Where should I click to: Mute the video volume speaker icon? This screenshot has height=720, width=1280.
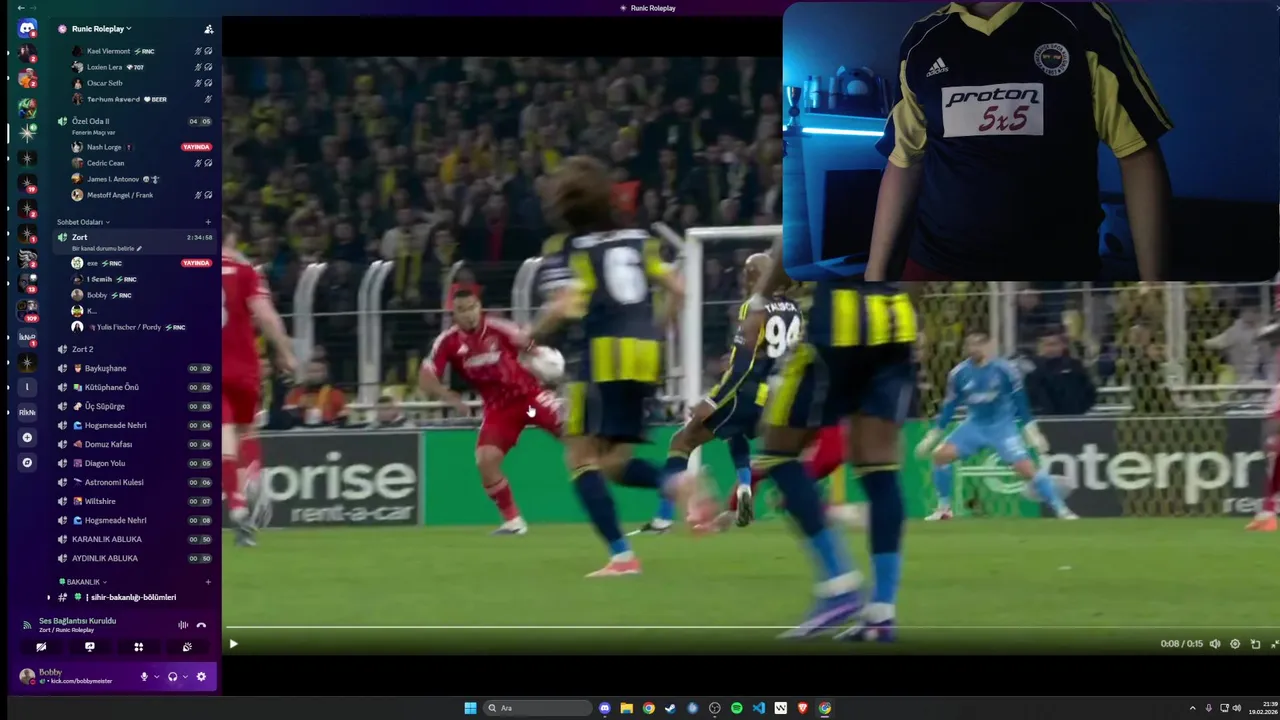pyautogui.click(x=1215, y=644)
